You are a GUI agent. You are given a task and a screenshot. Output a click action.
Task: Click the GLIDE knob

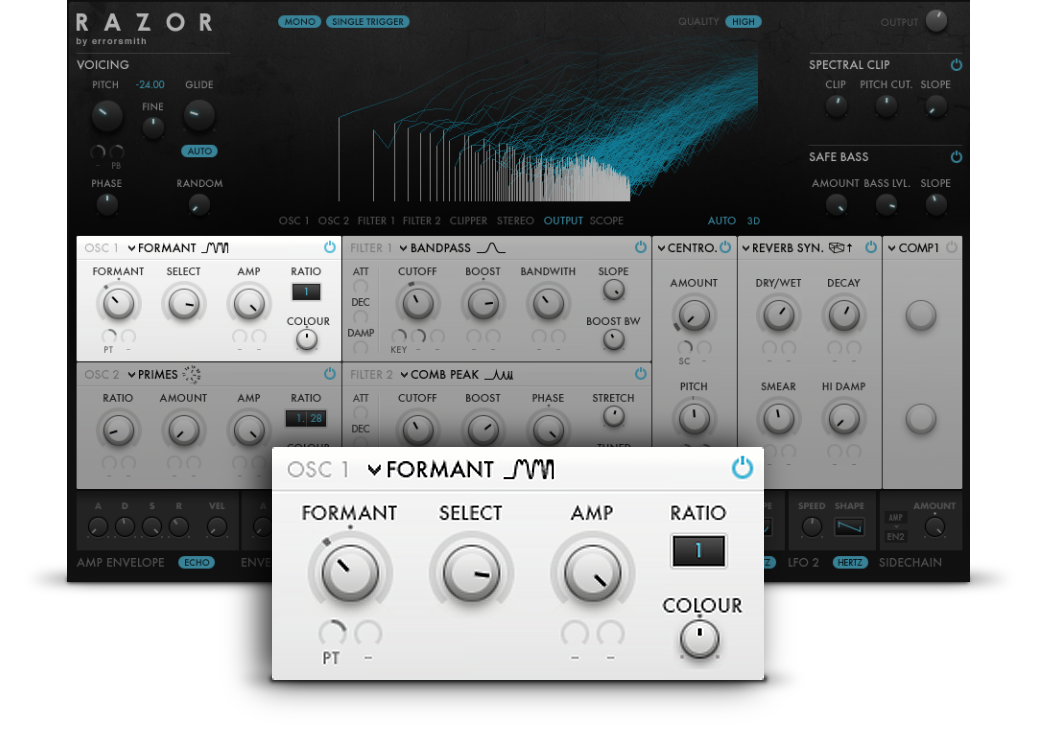tap(198, 115)
